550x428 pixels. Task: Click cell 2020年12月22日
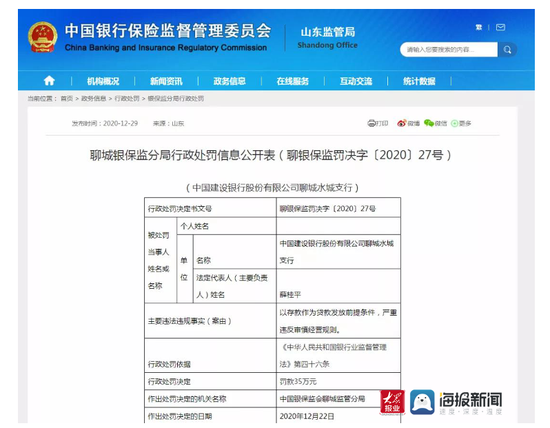coord(338,416)
